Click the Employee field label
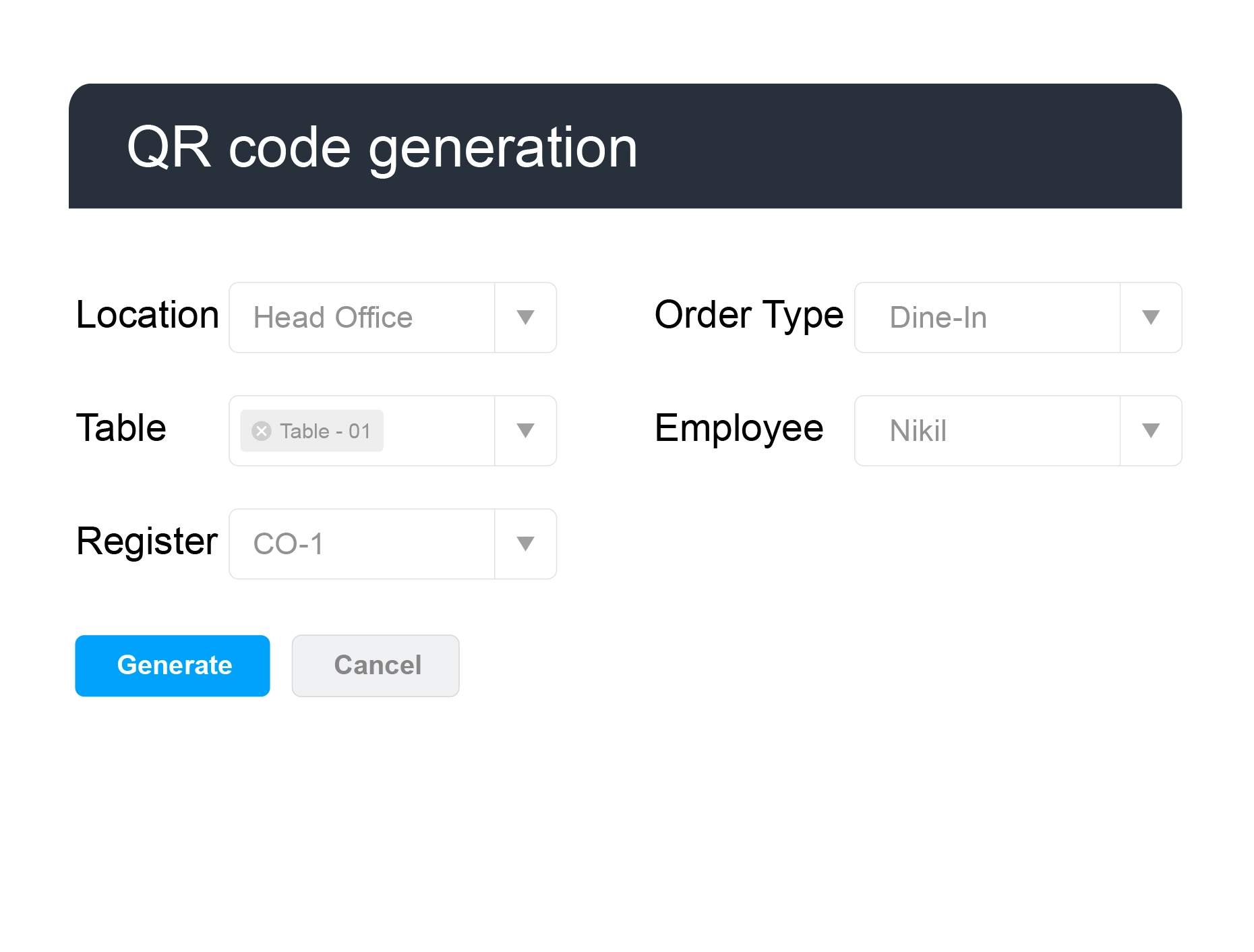1254x952 pixels. (739, 428)
